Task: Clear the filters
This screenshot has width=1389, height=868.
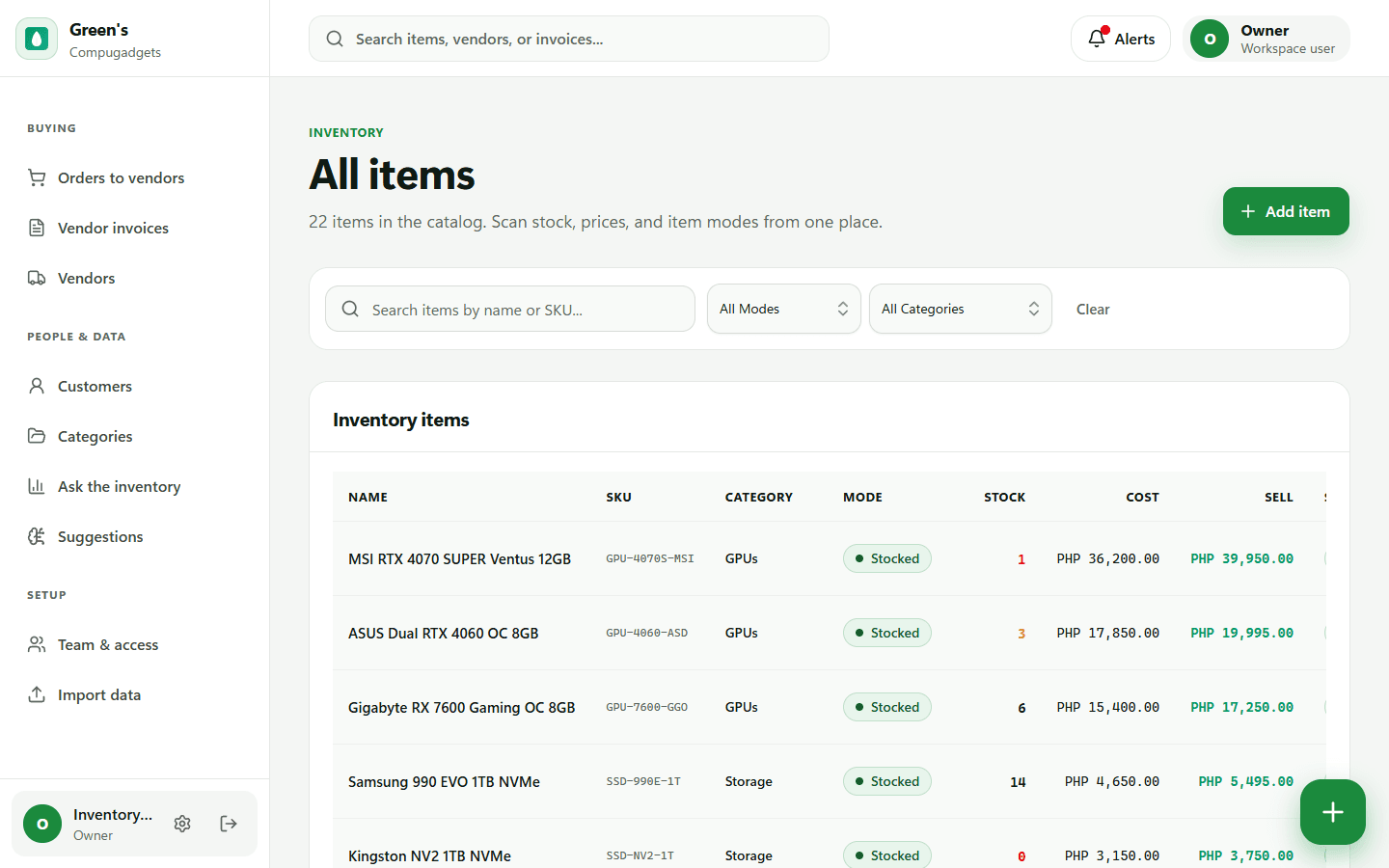Action: pos(1093,309)
